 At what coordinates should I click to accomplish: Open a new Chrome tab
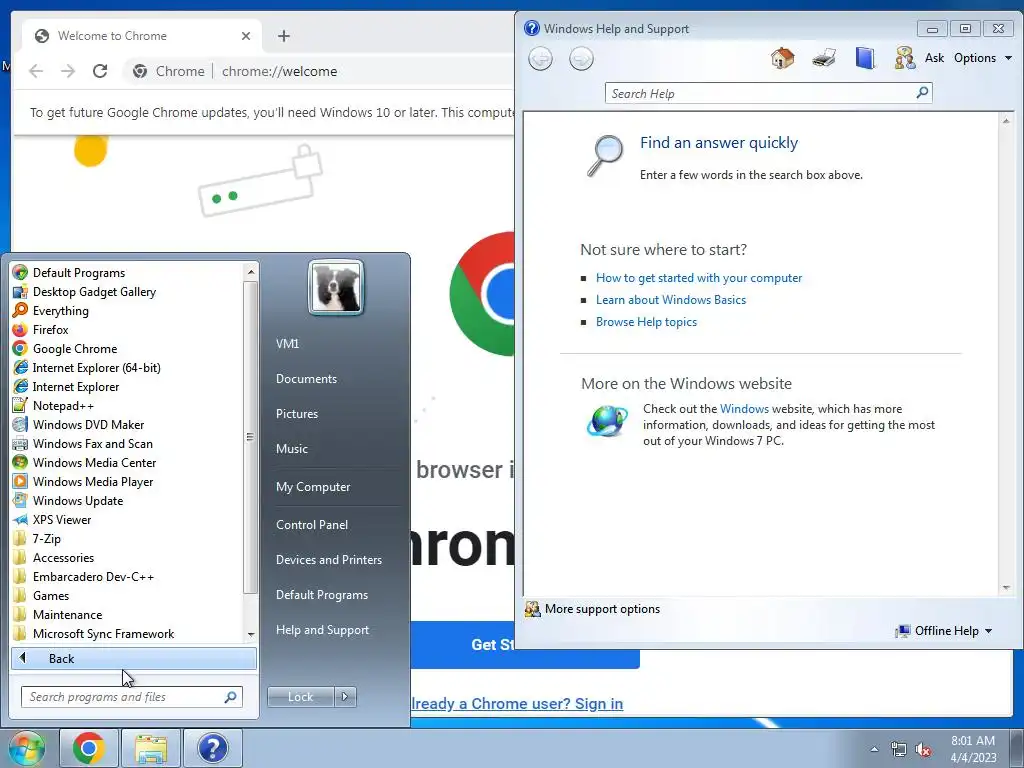point(283,36)
